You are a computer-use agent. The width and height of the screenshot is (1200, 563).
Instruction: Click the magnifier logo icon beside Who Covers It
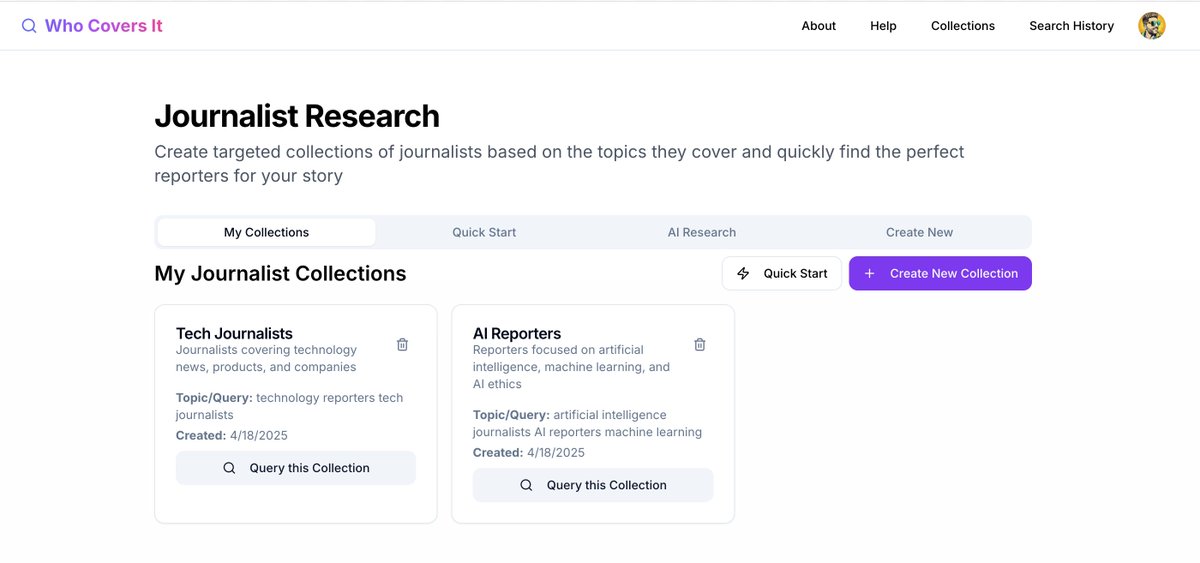tap(29, 26)
